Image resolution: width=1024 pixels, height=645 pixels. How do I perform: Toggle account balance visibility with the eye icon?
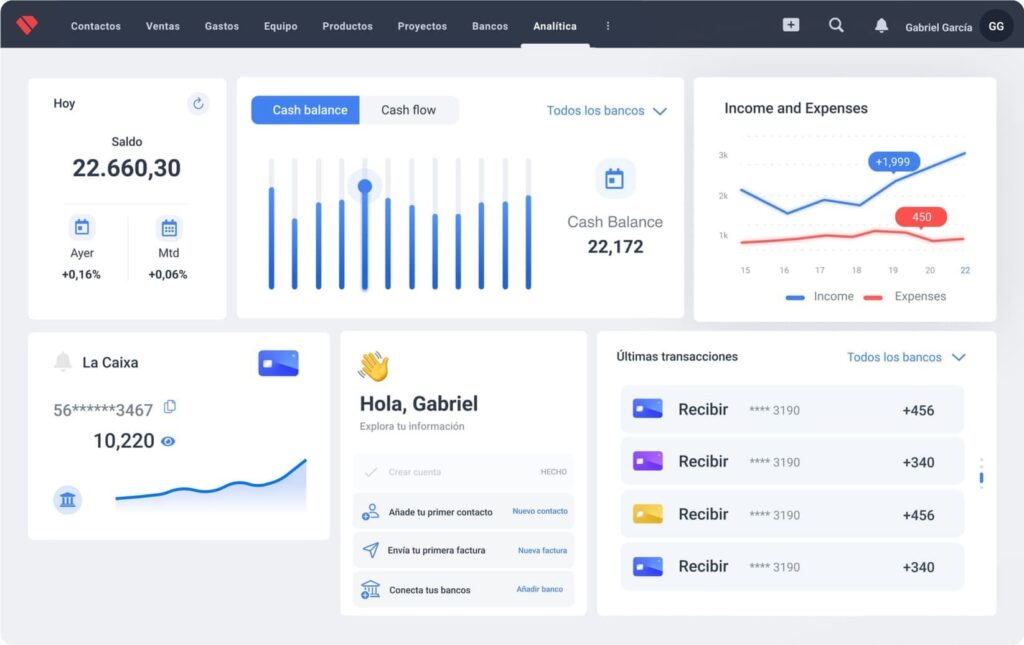pyautogui.click(x=170, y=440)
